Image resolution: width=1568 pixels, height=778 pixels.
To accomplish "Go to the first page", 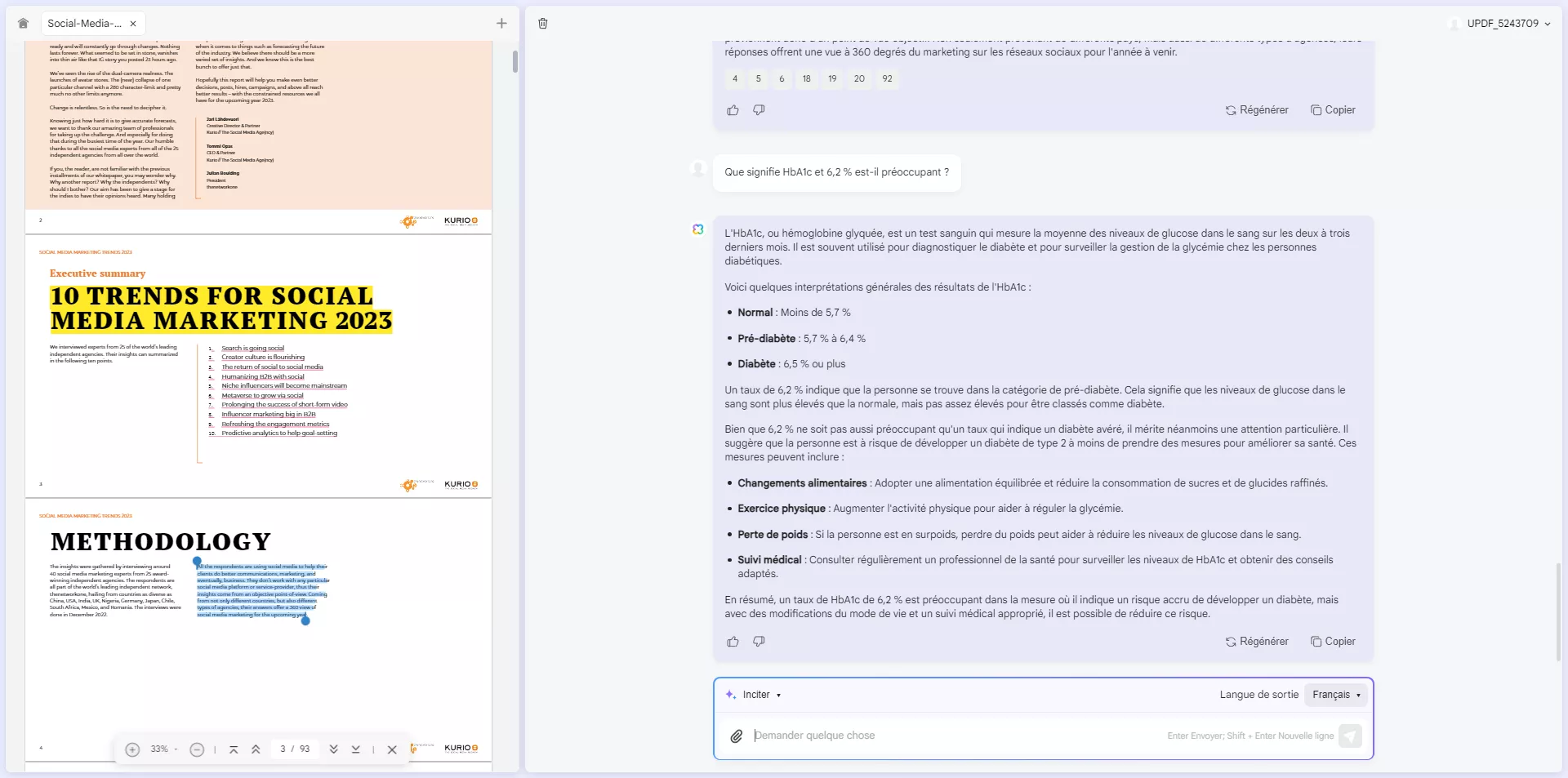I will click(x=234, y=749).
